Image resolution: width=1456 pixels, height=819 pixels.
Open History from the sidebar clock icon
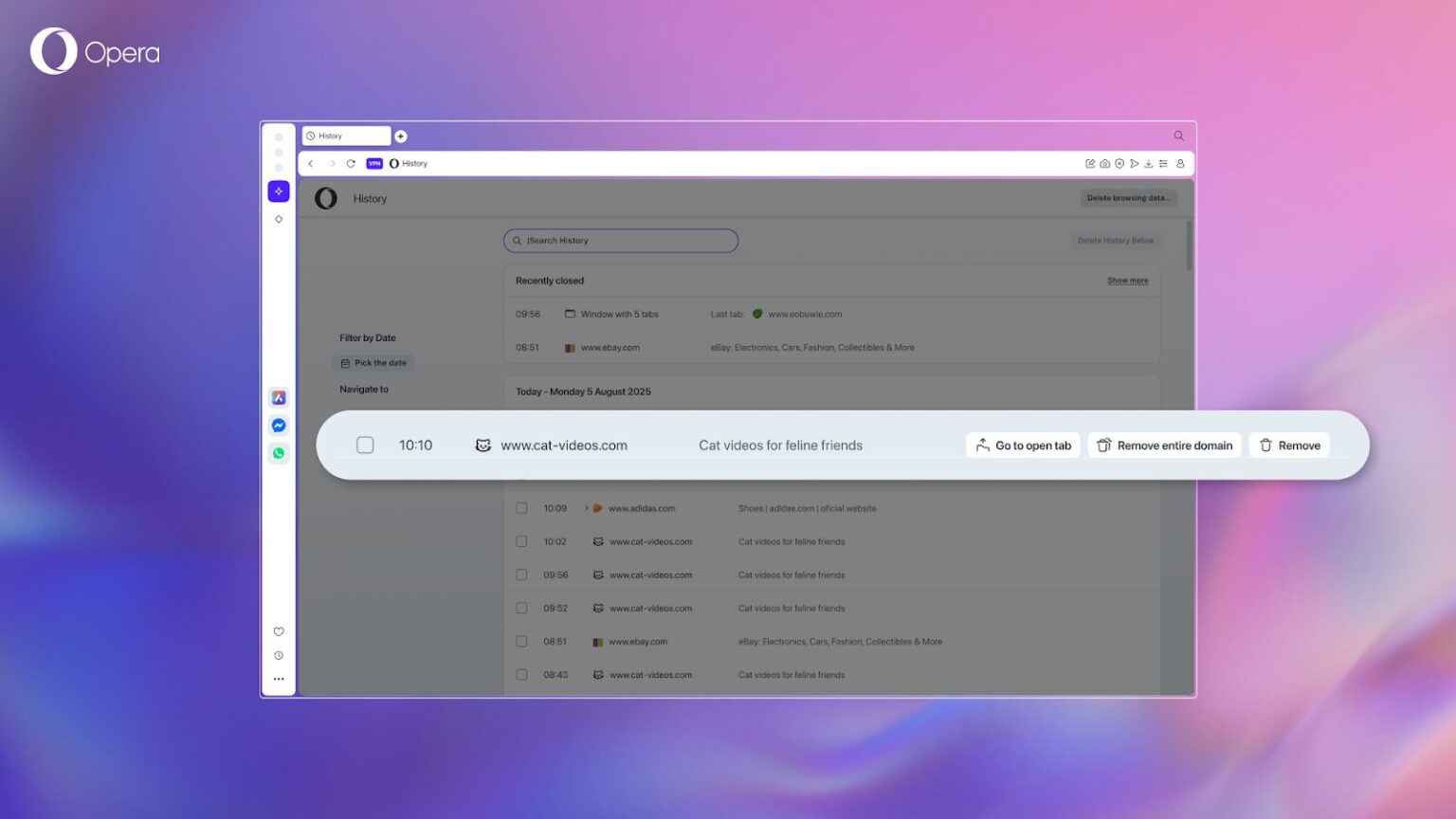click(x=278, y=655)
